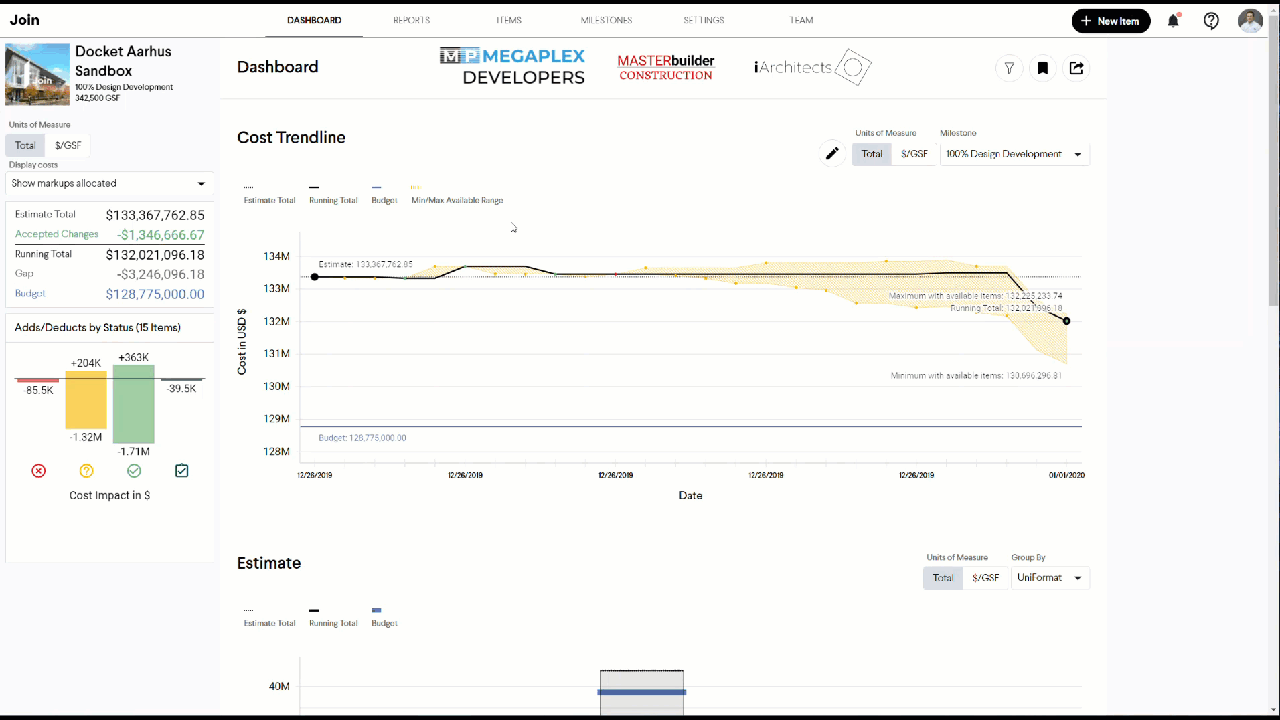
Task: Click the share icon on Dashboard header
Action: [x=1076, y=68]
